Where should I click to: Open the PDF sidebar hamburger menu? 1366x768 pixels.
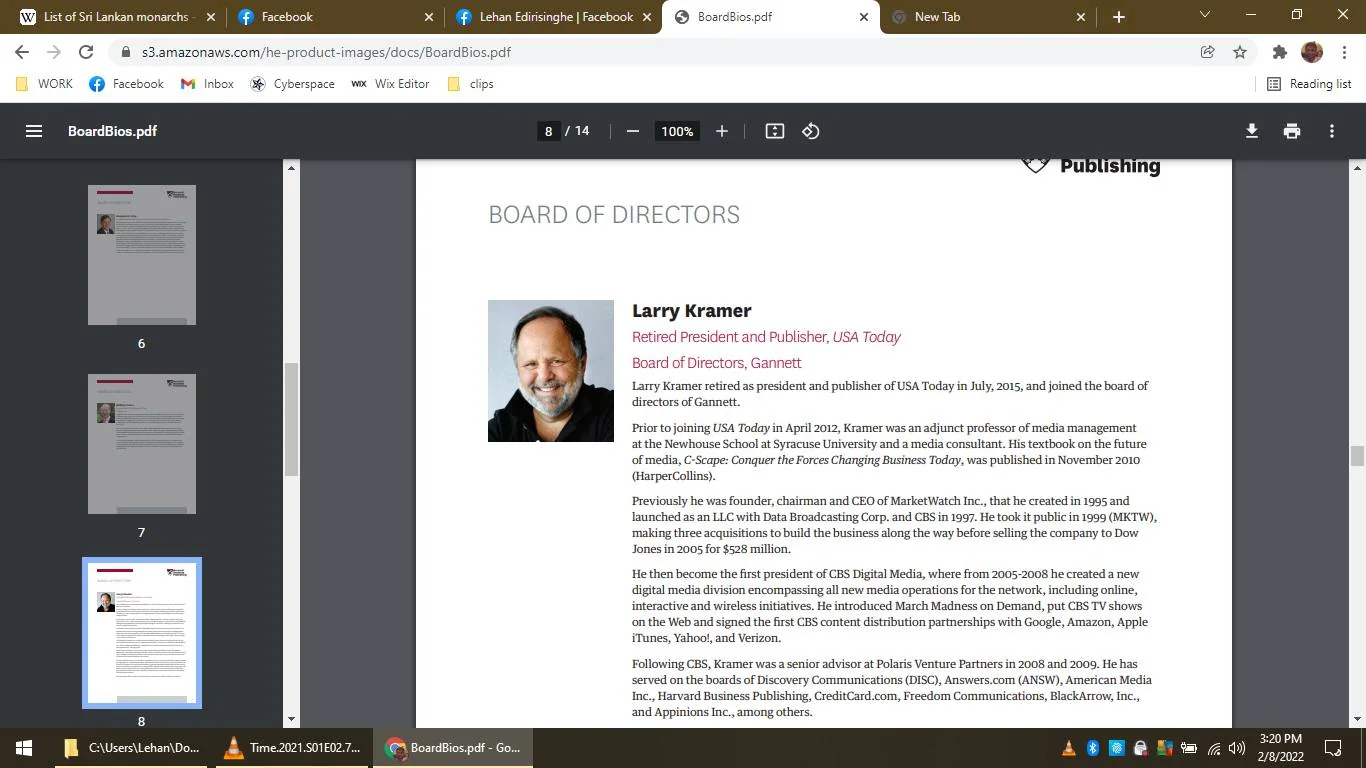(34, 131)
